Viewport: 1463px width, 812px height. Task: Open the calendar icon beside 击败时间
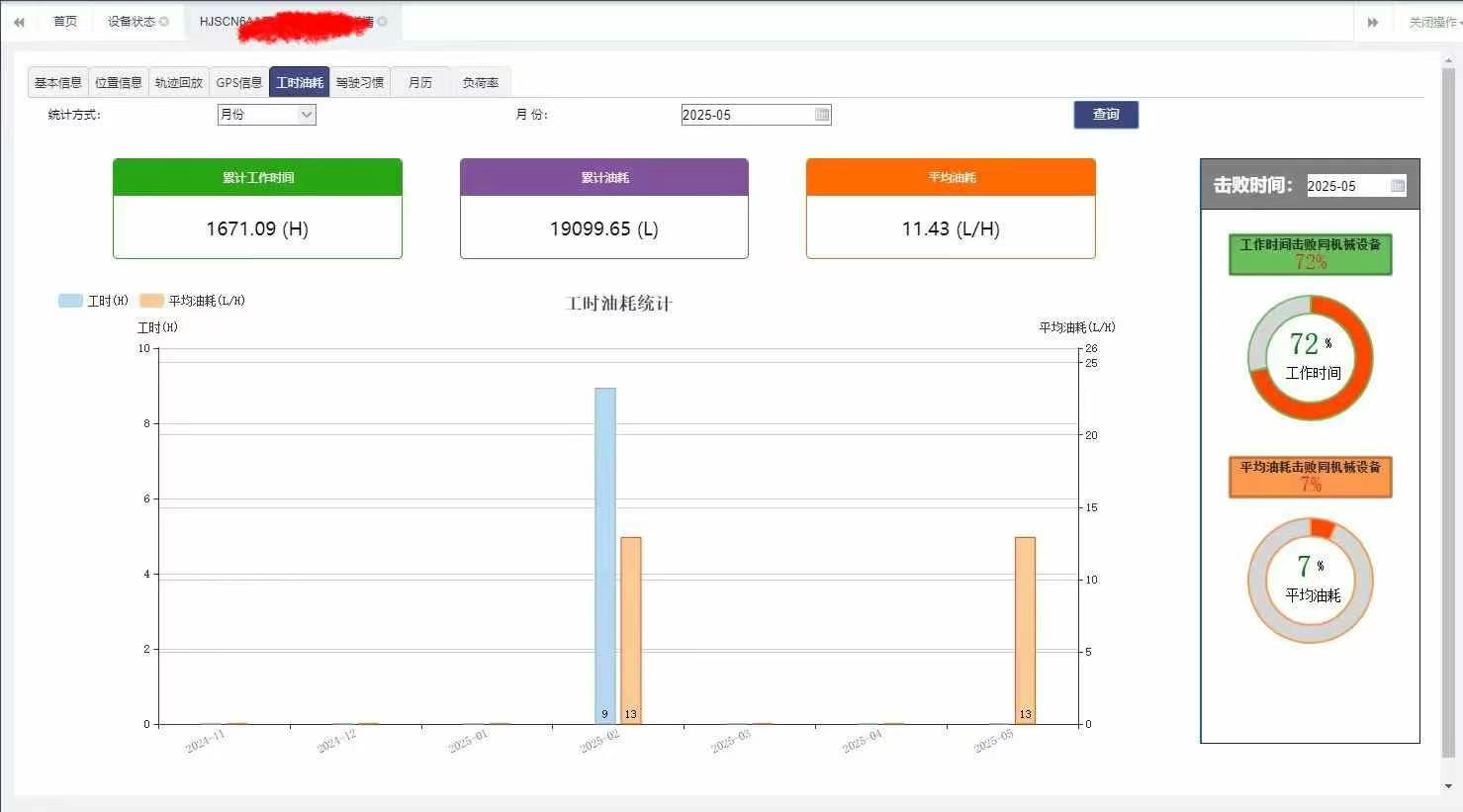click(x=1397, y=186)
